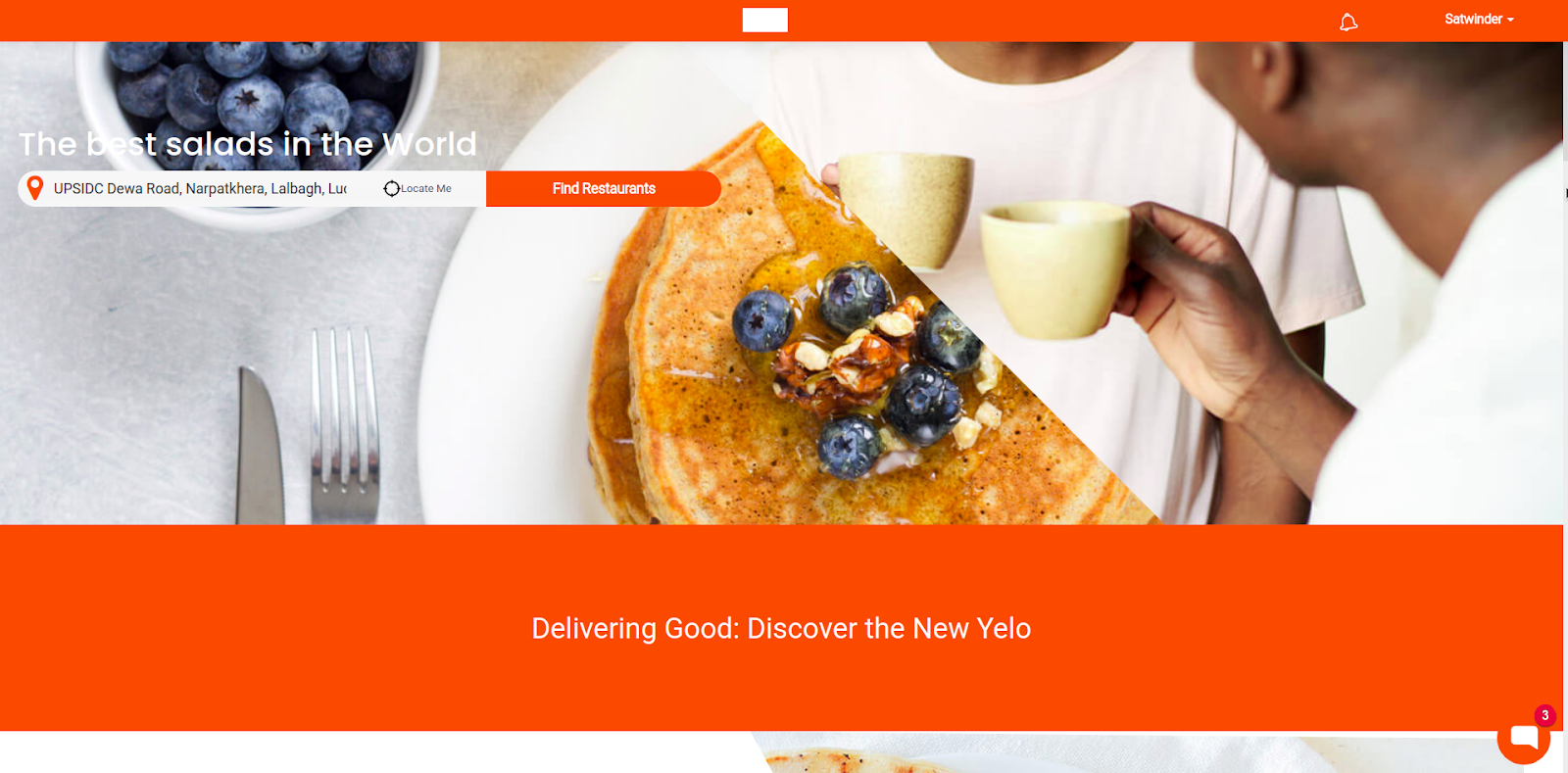Viewport: 1568px width, 773px height.
Task: Click the Locate Me crosshair icon
Action: (392, 188)
